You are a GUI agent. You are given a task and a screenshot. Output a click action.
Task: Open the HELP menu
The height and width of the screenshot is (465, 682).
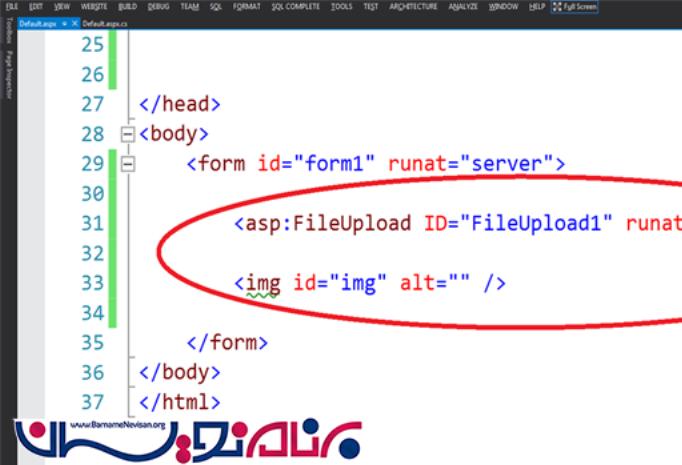(537, 7)
